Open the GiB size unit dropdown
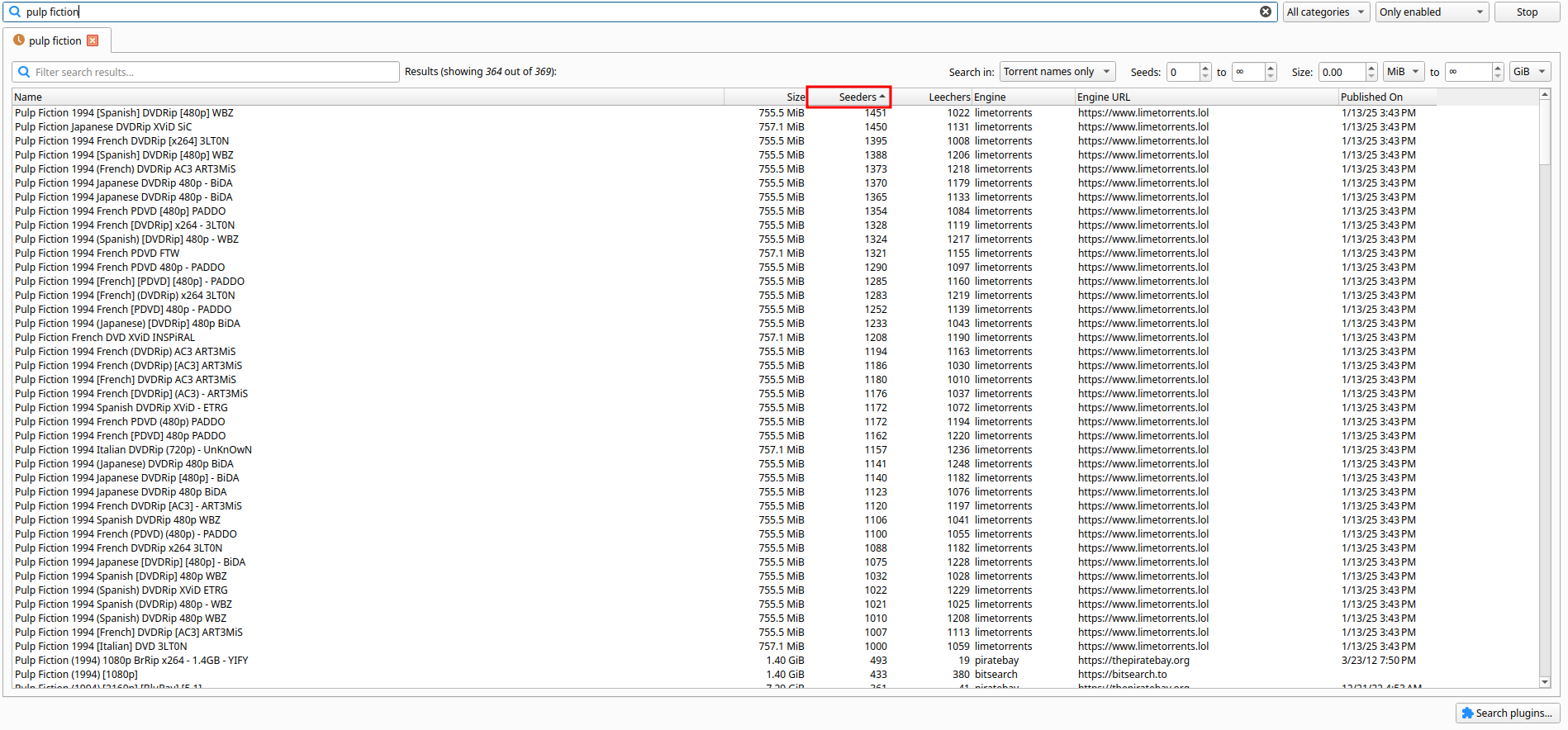1568x730 pixels. point(1530,72)
